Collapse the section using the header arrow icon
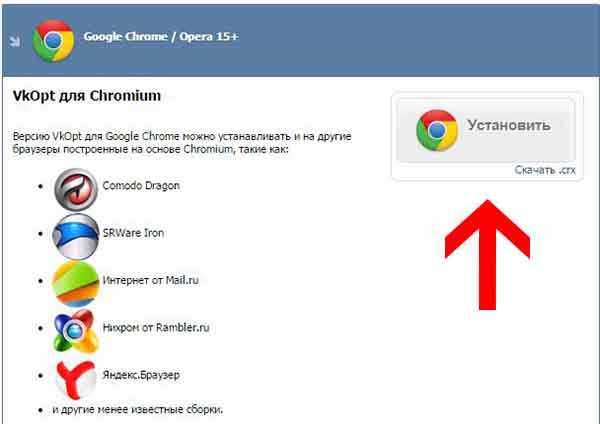600x424 pixels. coord(15,41)
